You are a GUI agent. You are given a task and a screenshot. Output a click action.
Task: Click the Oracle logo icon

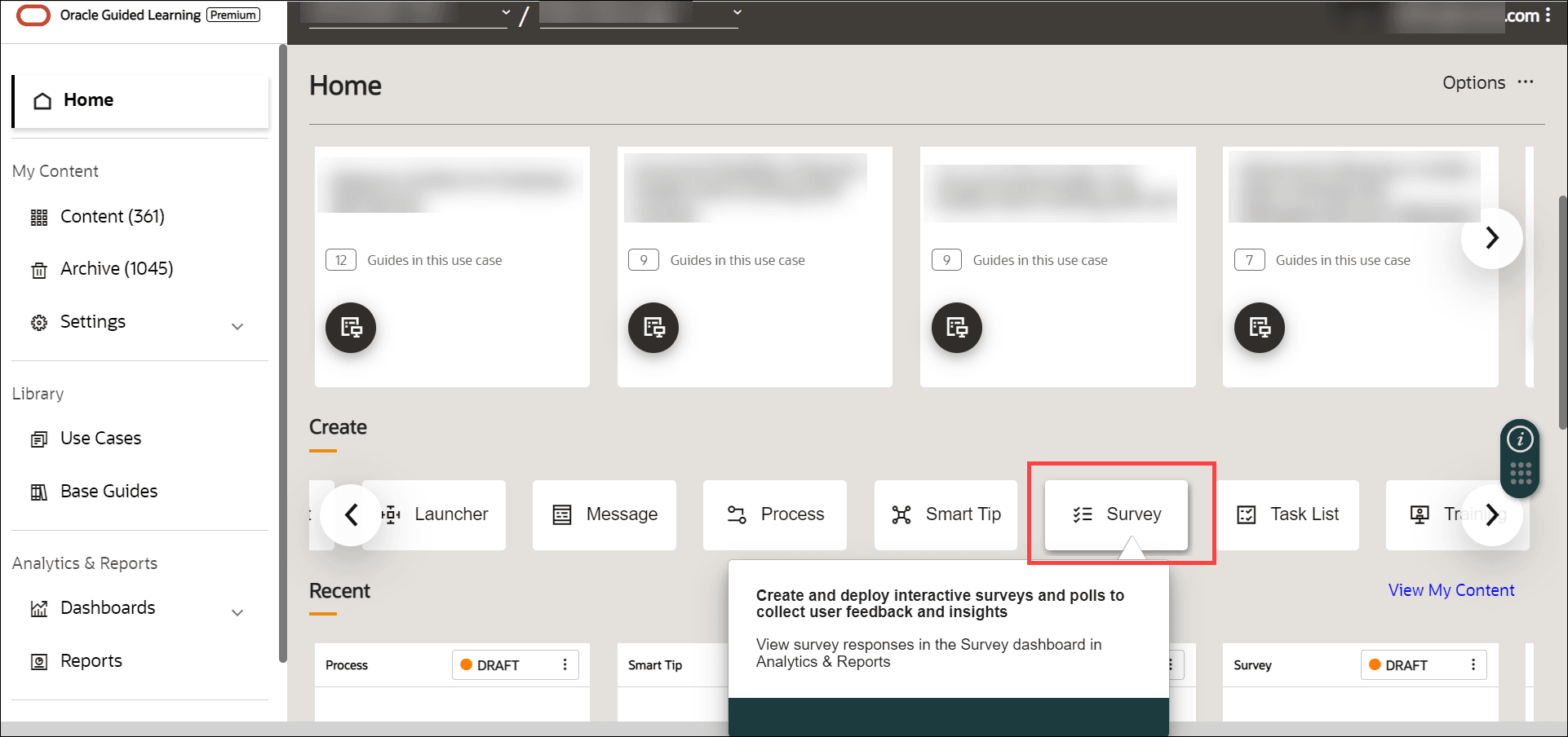[x=33, y=15]
